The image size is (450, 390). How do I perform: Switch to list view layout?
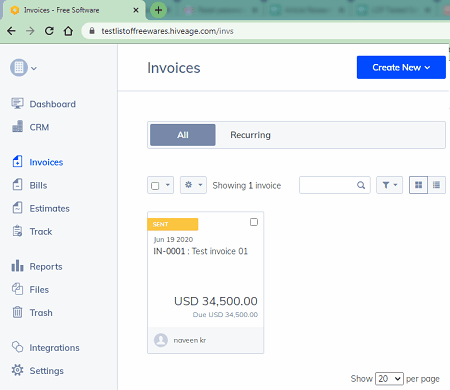click(x=436, y=185)
